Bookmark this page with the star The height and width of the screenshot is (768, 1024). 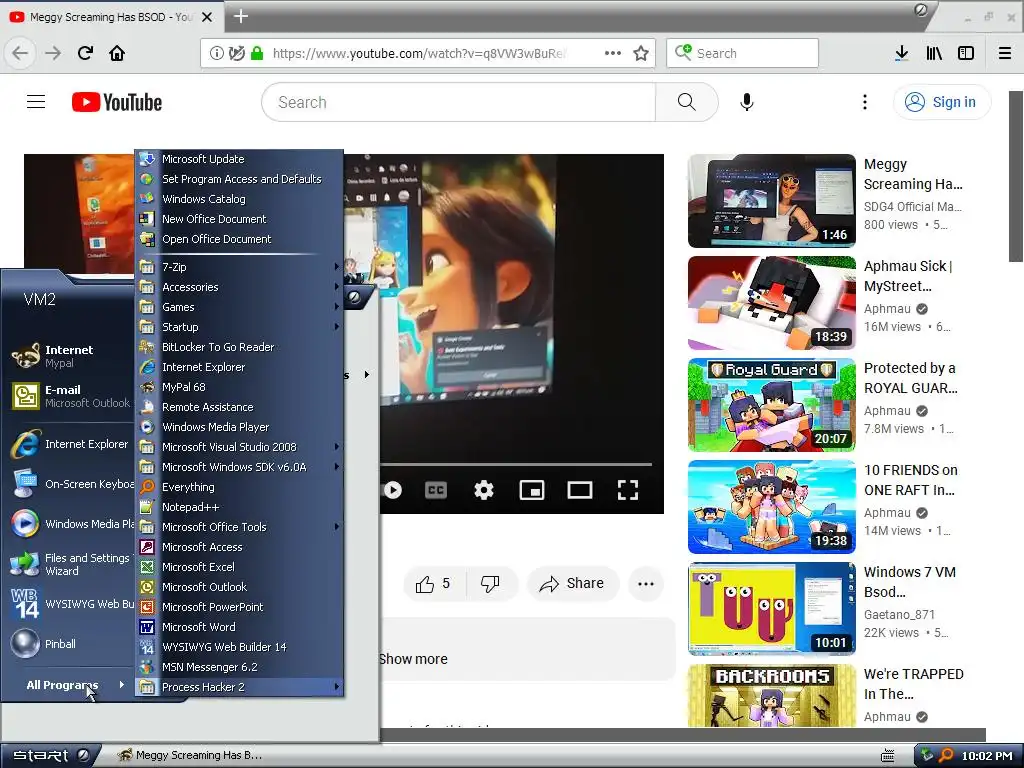(641, 53)
